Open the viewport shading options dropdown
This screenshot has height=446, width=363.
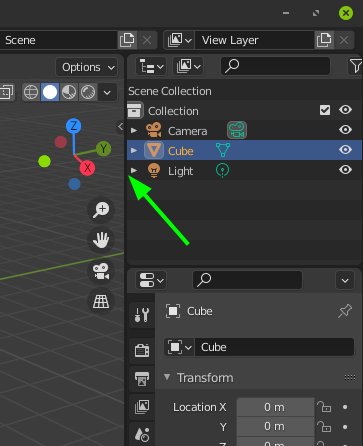point(107,92)
